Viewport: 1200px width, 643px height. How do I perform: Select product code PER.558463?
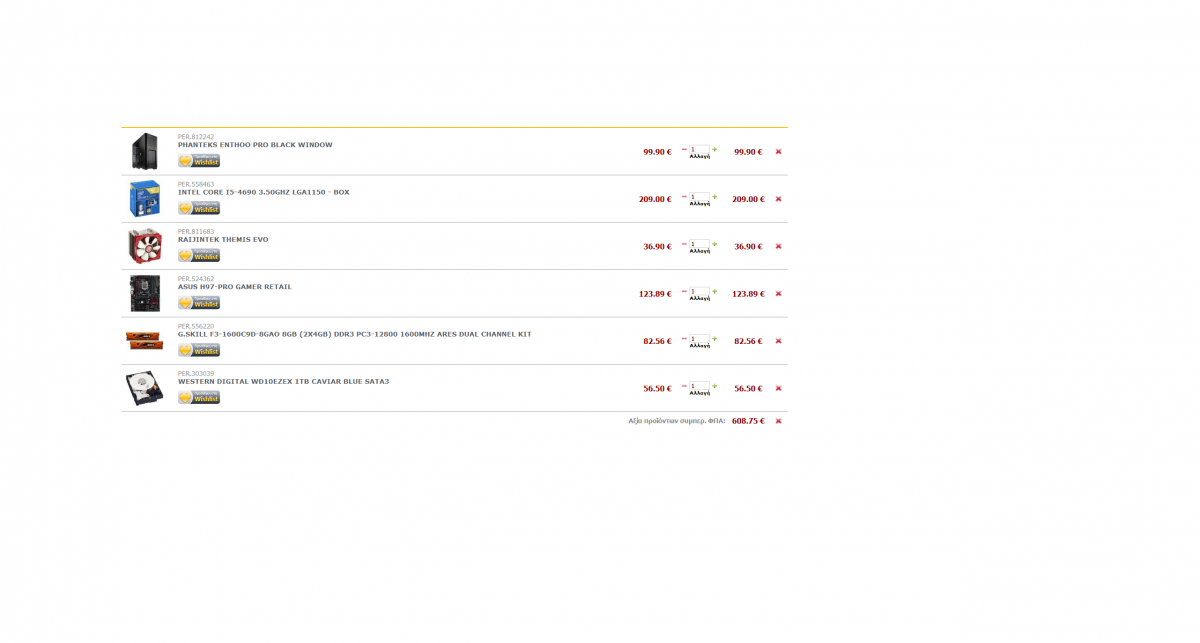pos(196,184)
